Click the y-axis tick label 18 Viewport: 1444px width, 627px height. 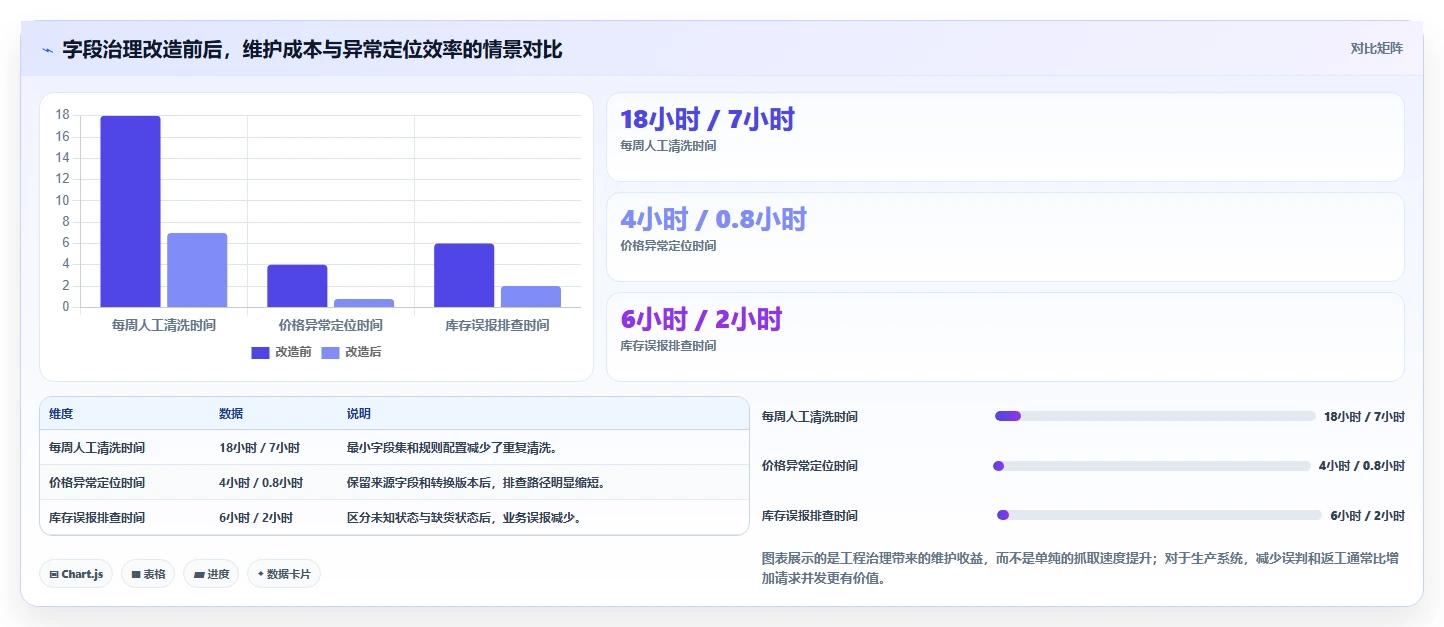click(62, 115)
